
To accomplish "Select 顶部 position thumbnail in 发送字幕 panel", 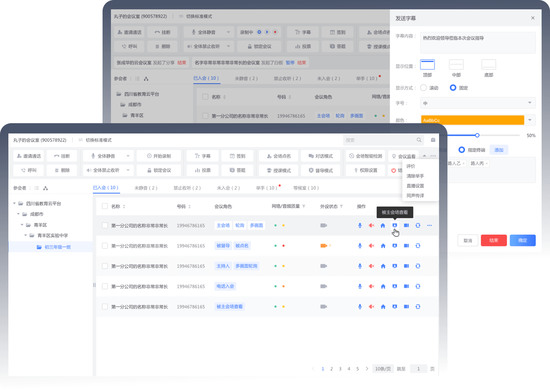I will (x=427, y=65).
